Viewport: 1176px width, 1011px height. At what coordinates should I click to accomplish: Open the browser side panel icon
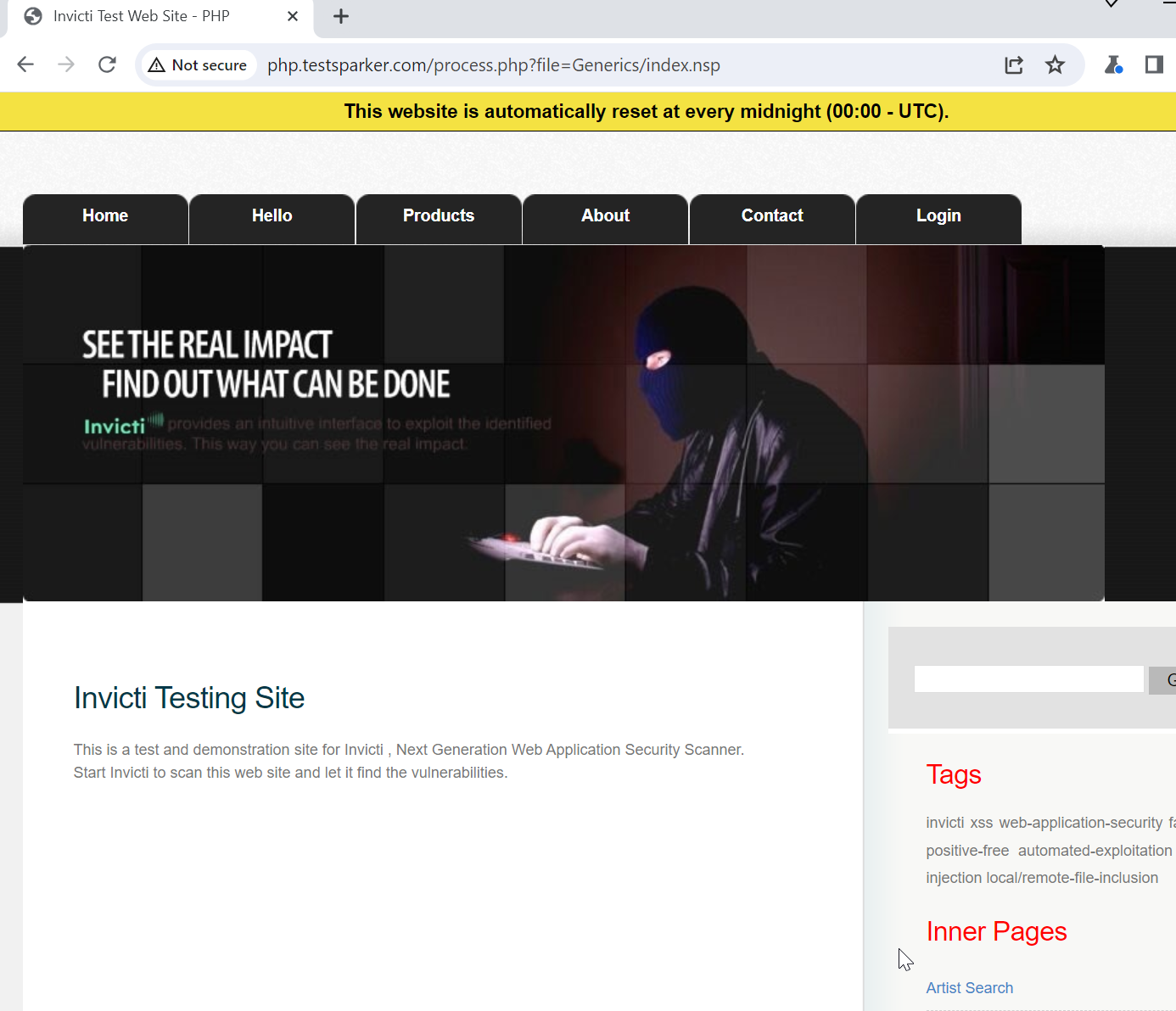click(1154, 64)
